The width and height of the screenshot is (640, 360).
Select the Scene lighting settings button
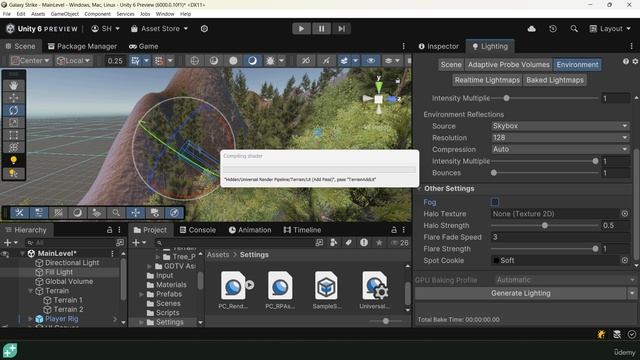(x=451, y=64)
